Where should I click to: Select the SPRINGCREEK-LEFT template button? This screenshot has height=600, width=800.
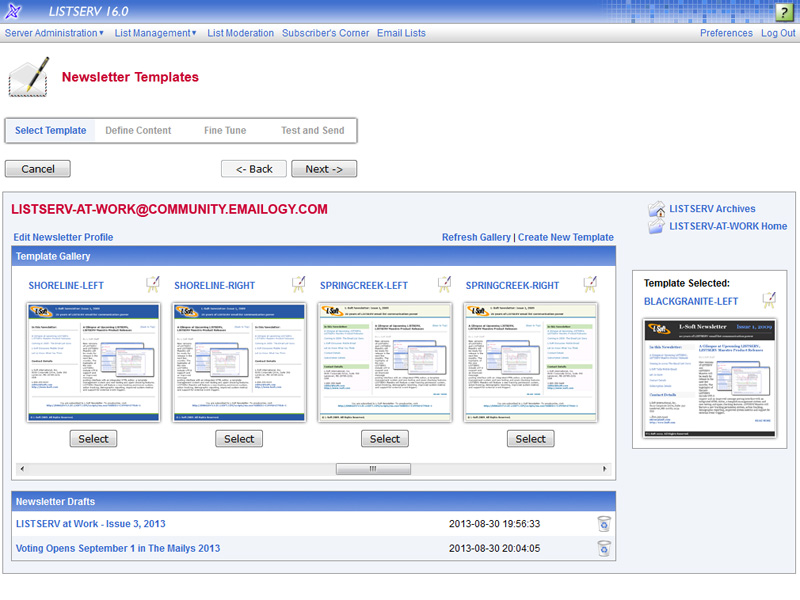[x=385, y=439]
